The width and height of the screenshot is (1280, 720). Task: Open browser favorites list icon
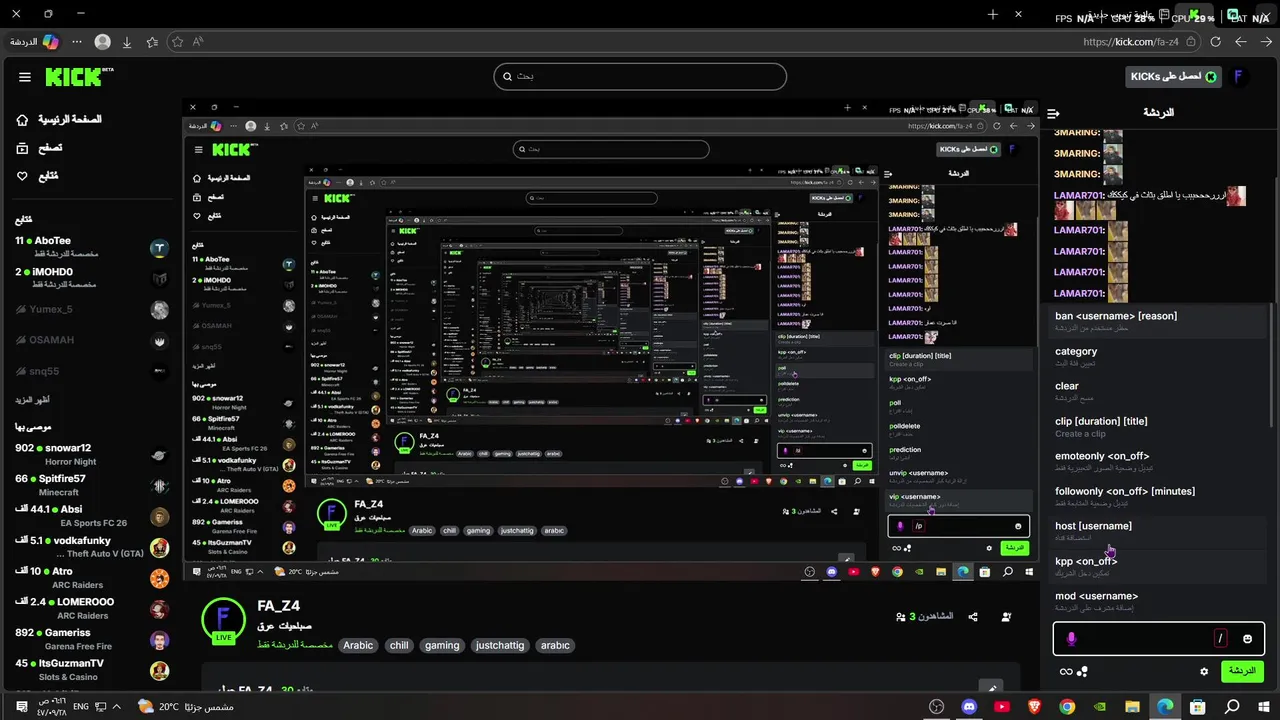(152, 42)
